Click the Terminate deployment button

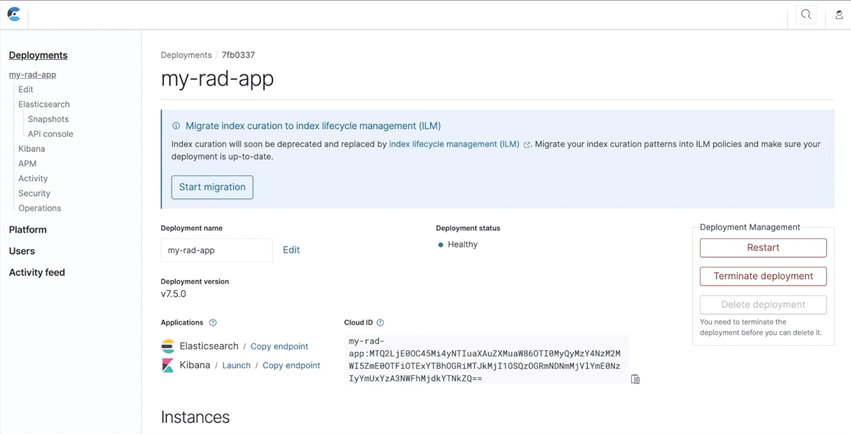pyautogui.click(x=763, y=276)
